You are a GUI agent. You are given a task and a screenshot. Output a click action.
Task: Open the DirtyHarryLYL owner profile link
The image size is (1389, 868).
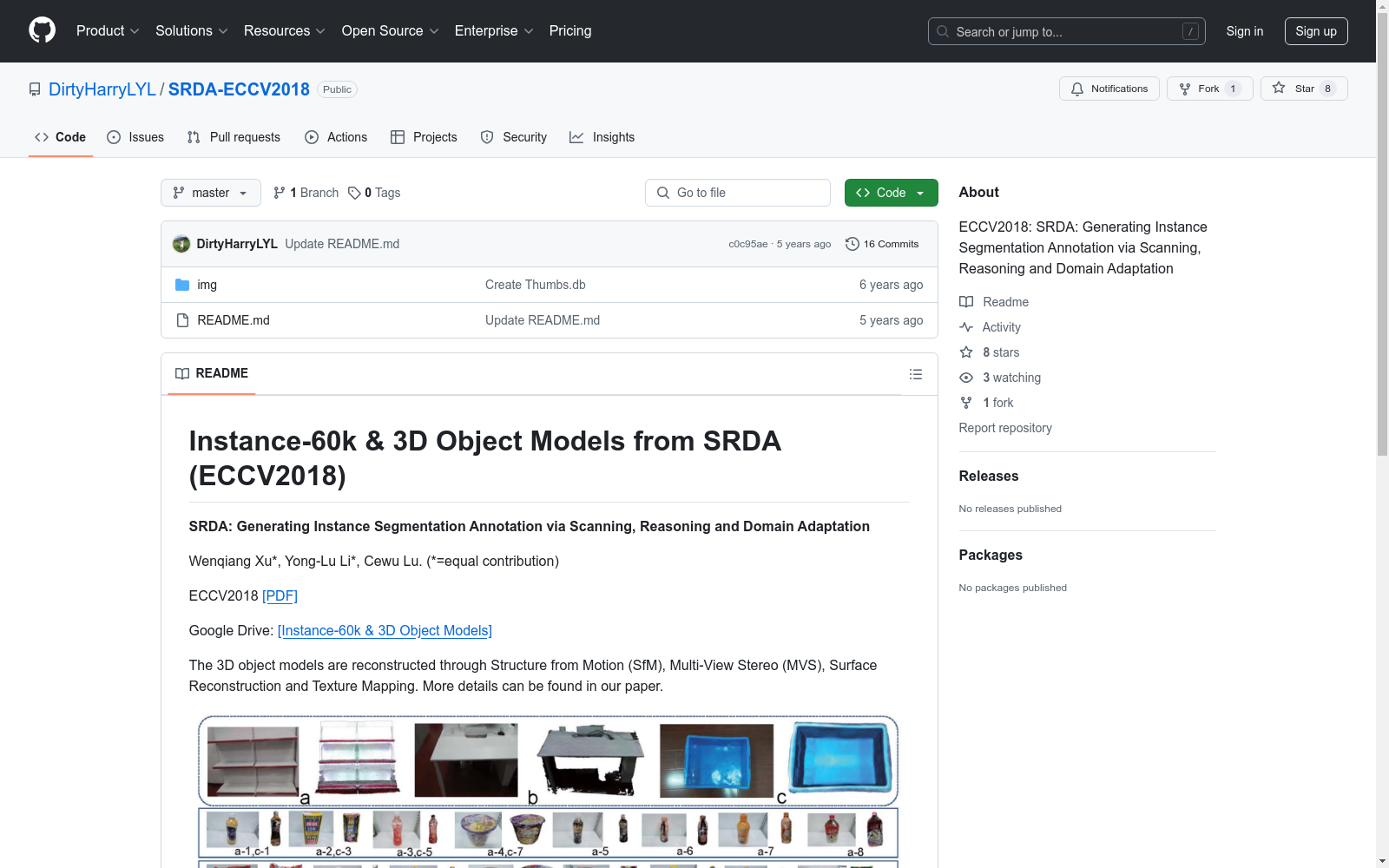(x=102, y=89)
